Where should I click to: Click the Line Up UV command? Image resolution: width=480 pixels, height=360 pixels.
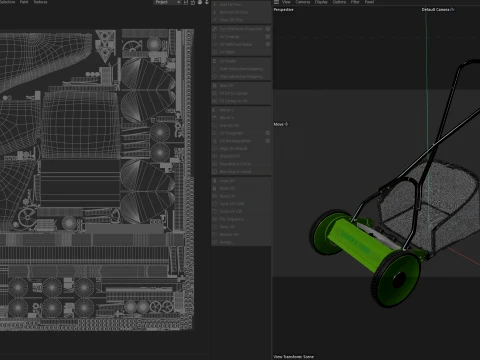(x=241, y=126)
